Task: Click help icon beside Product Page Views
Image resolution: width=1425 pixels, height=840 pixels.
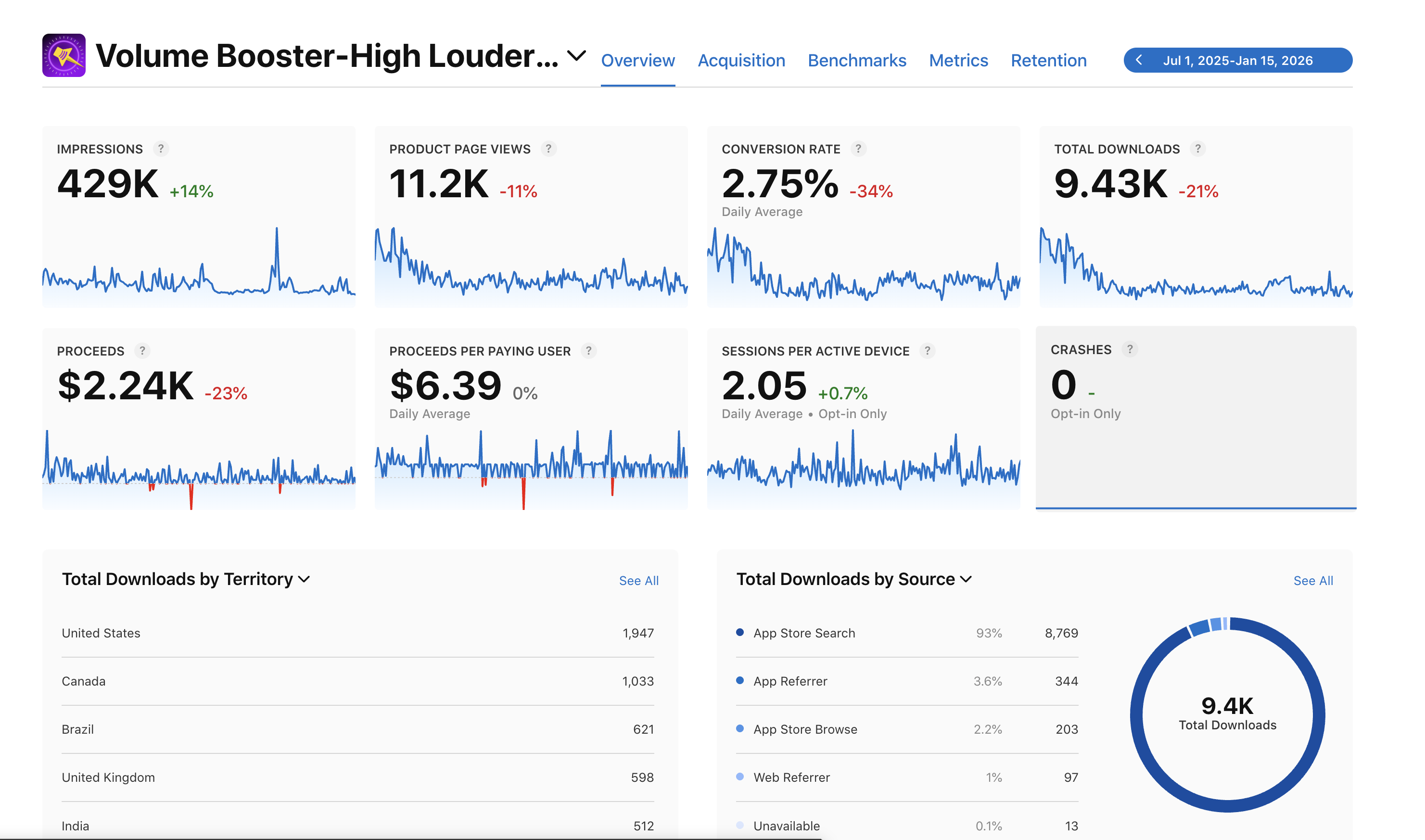Action: click(x=548, y=149)
